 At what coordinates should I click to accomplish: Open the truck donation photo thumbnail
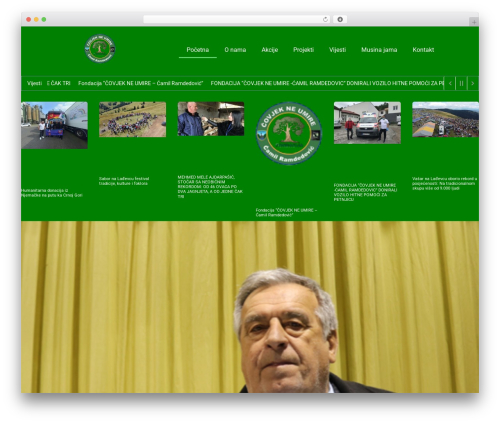pyautogui.click(x=54, y=125)
